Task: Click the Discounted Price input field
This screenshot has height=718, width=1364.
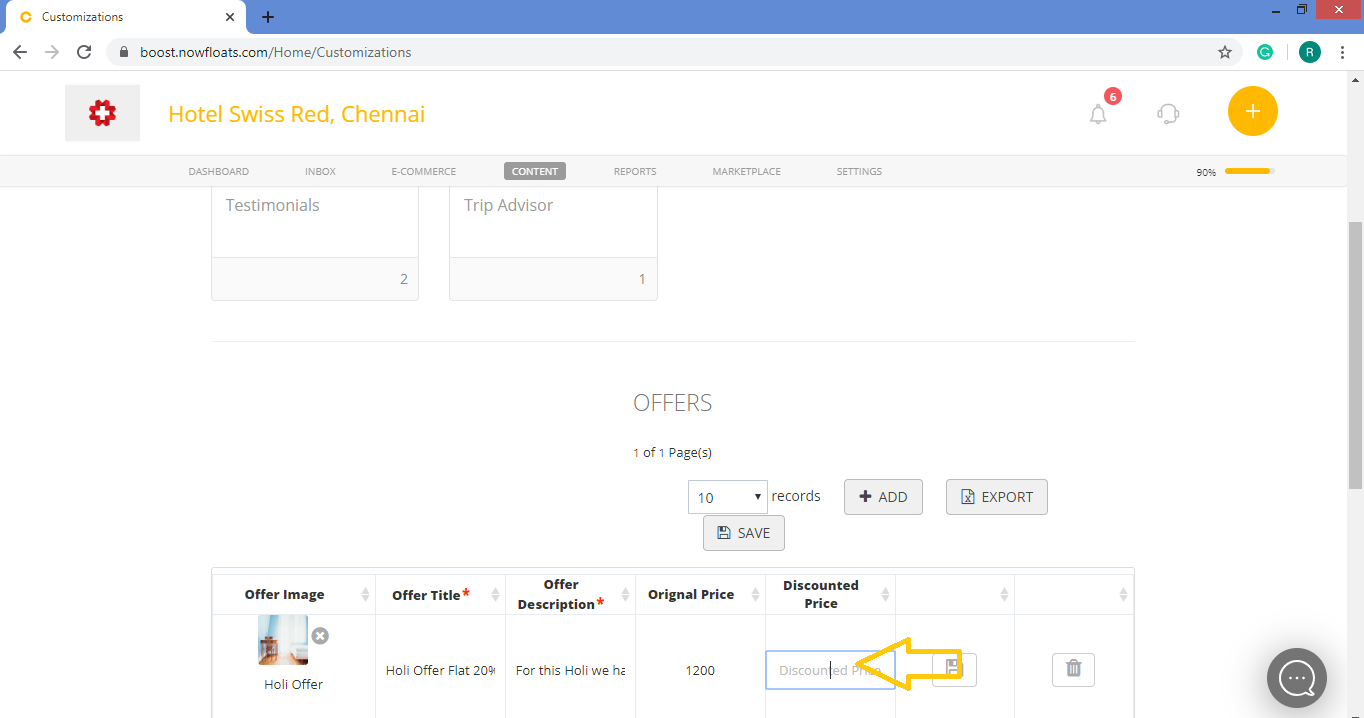Action: tap(830, 670)
